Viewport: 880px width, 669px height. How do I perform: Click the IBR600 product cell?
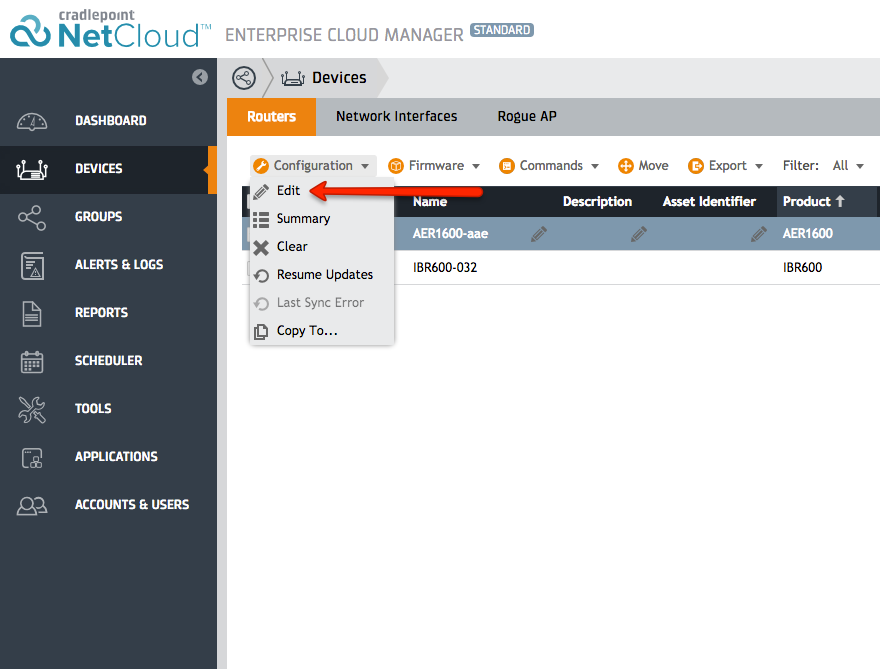point(803,268)
